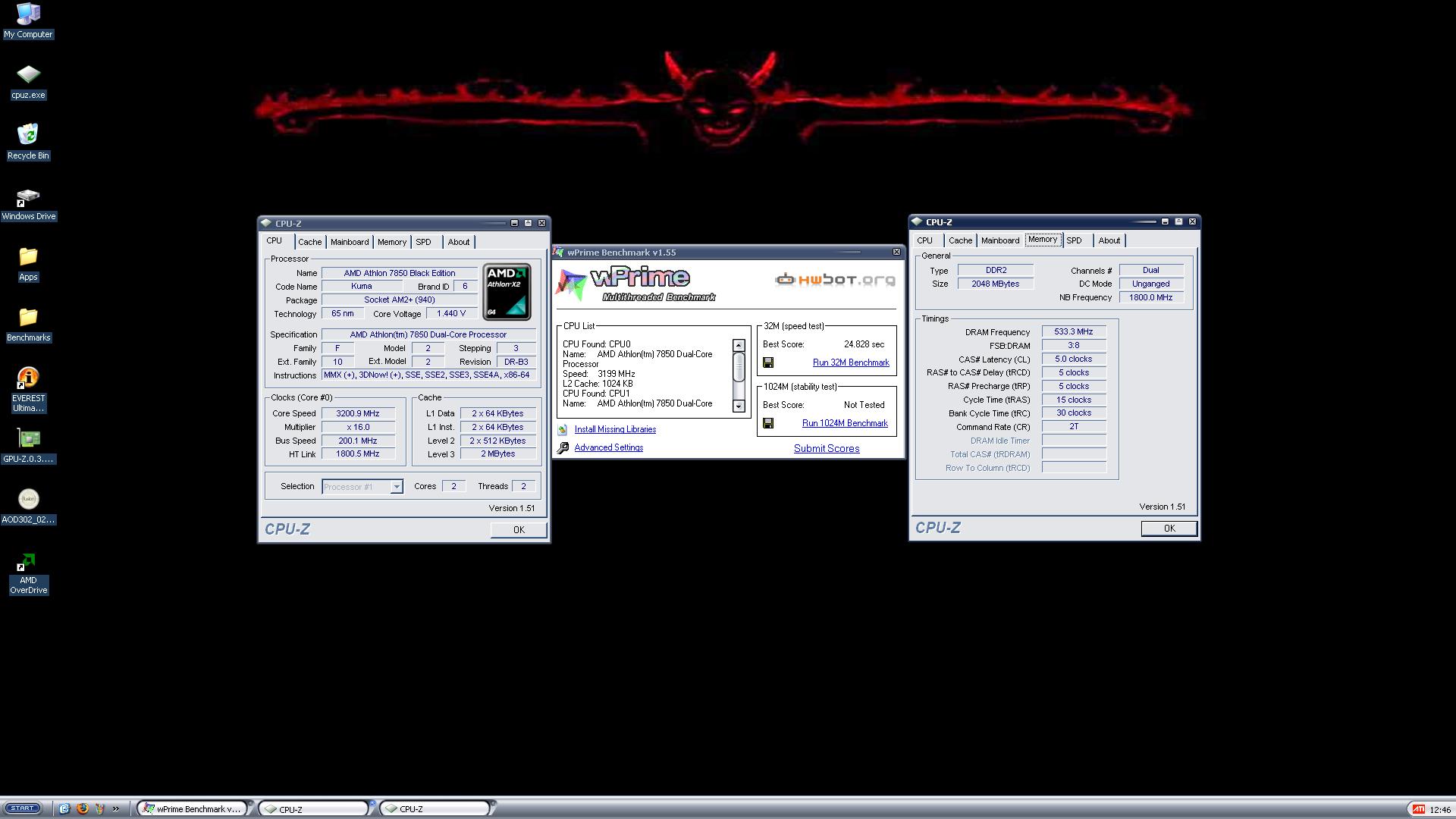Open the Recycle Bin
The height and width of the screenshot is (819, 1456).
click(28, 142)
